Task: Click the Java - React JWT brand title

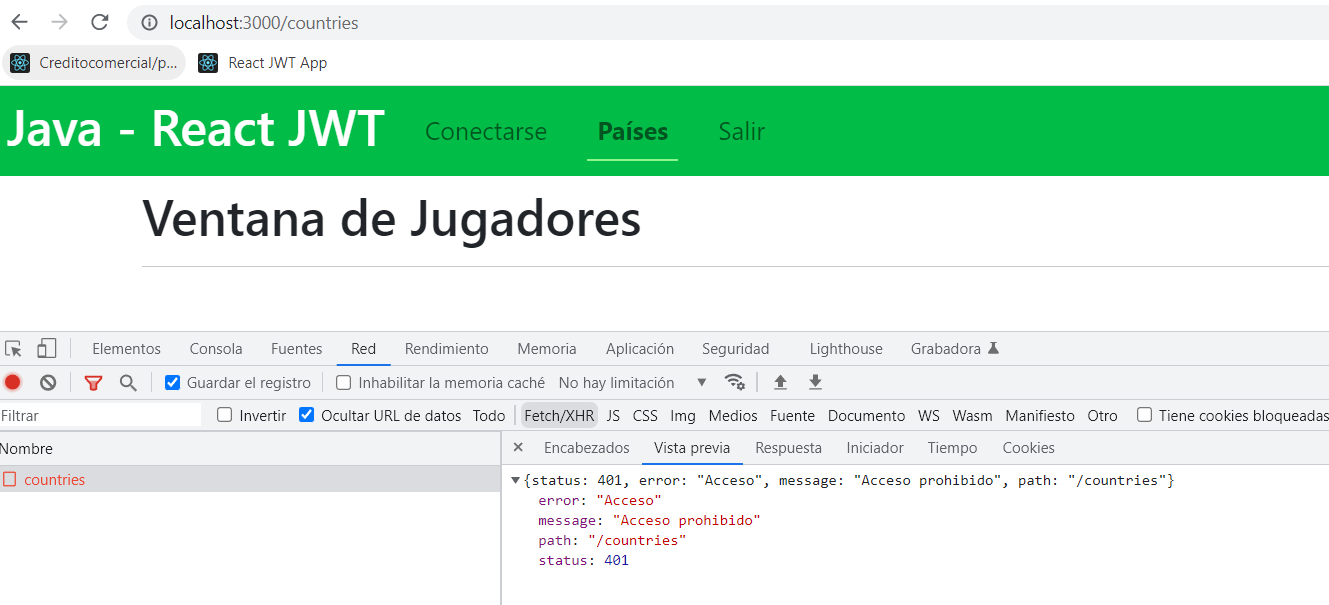Action: click(x=195, y=129)
